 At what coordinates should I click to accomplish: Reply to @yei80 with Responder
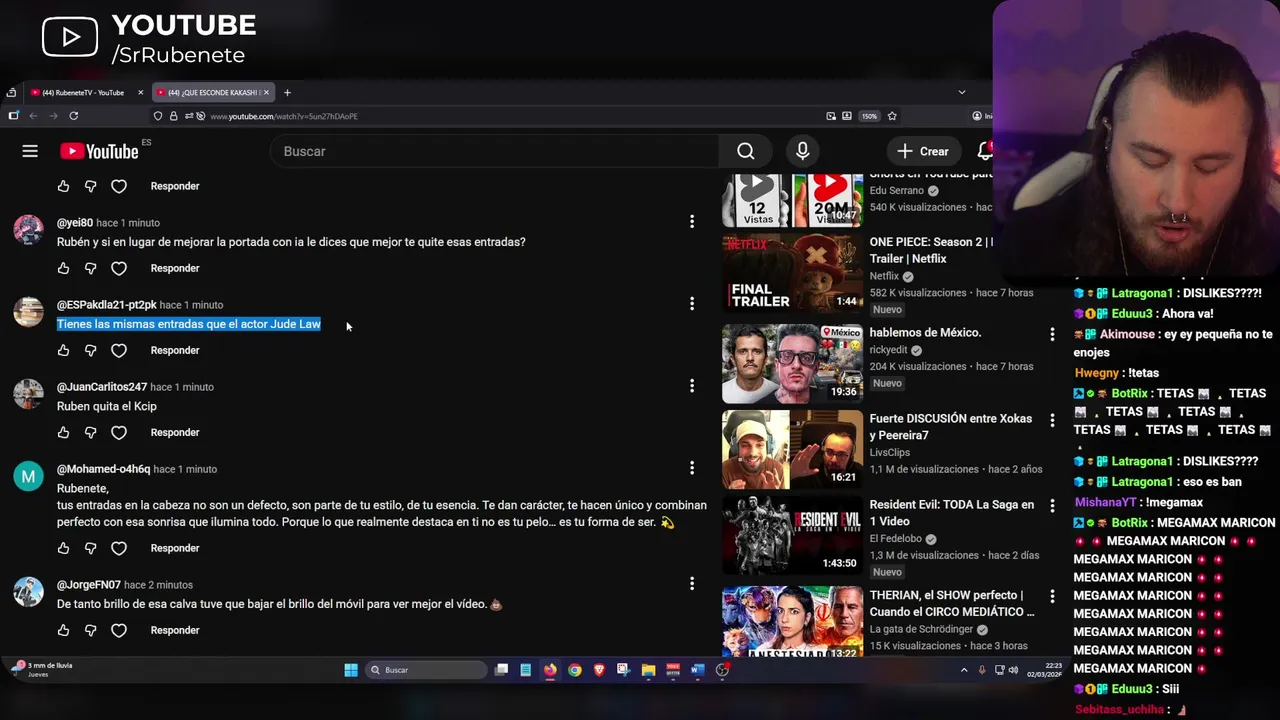tap(175, 268)
